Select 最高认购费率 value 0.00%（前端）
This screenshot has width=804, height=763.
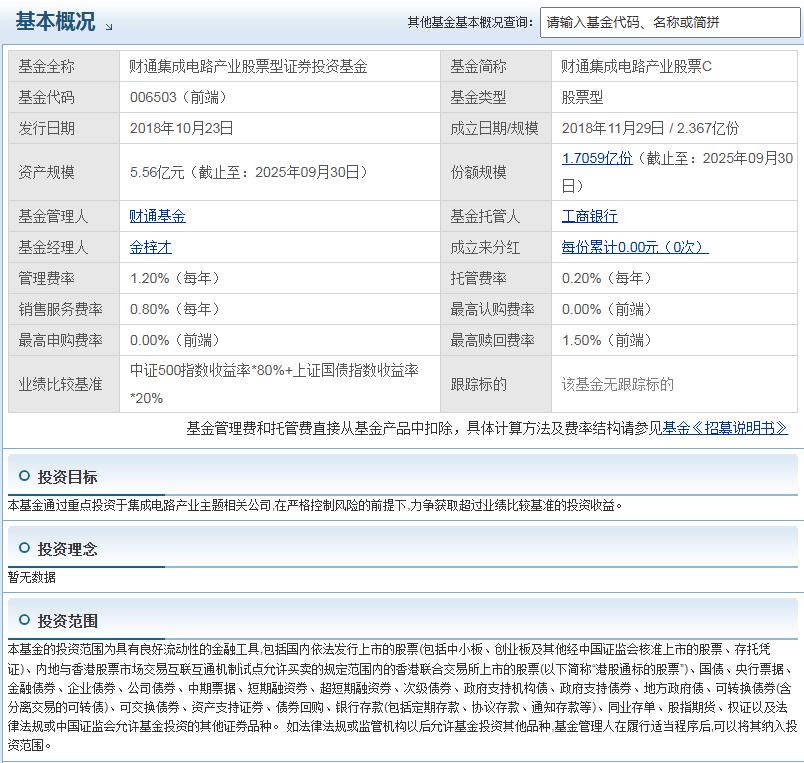607,309
